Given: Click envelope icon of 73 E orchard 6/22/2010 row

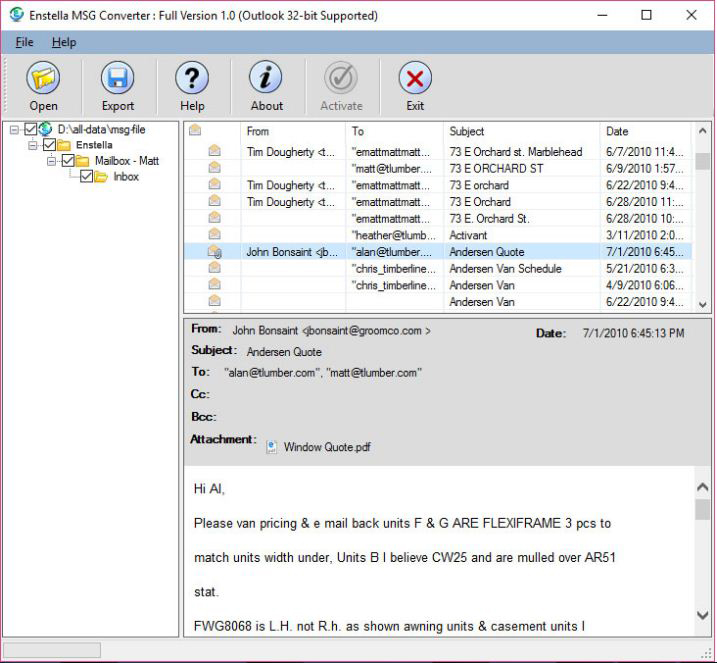Looking at the screenshot, I should point(214,184).
